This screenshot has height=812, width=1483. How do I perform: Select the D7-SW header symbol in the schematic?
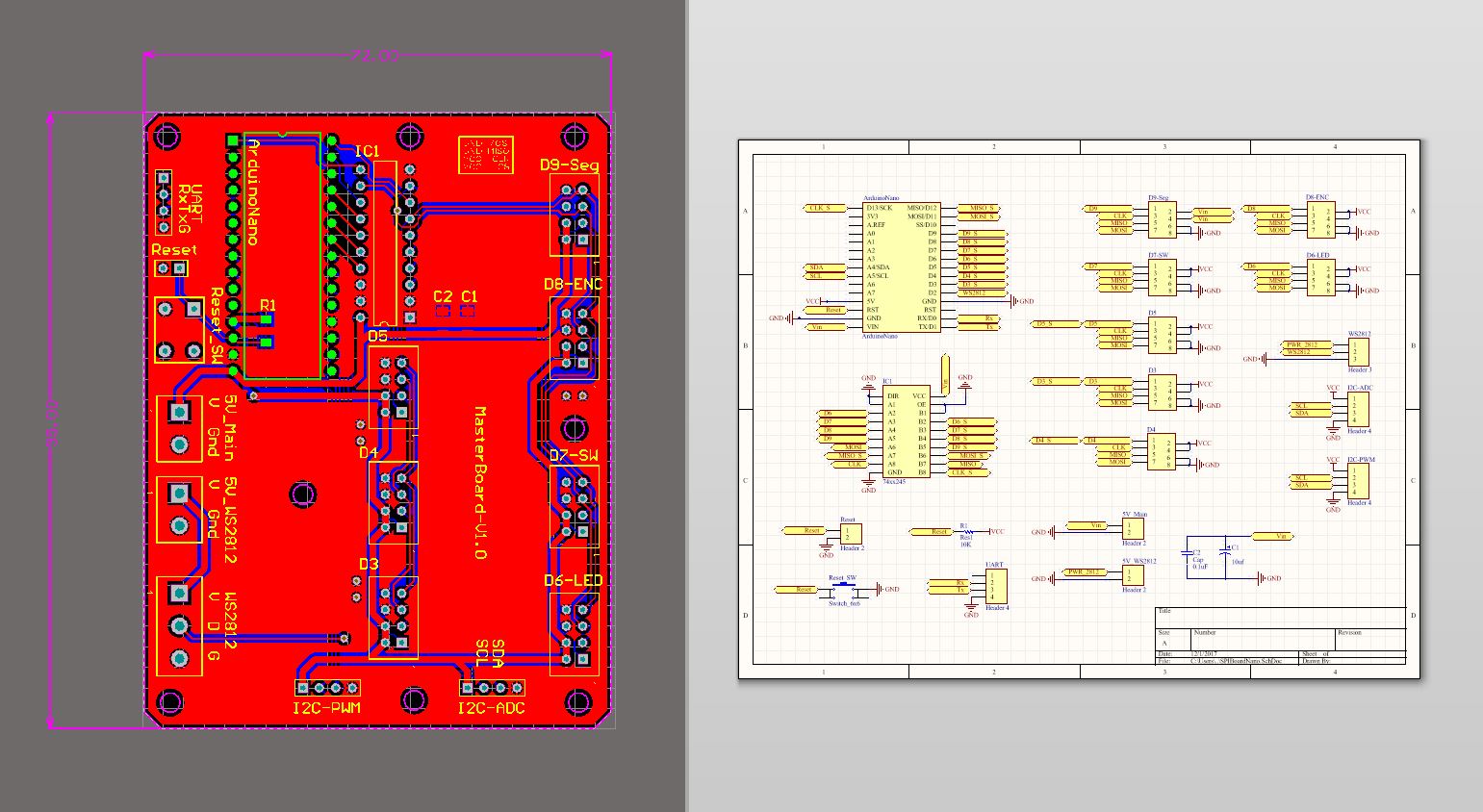coord(1163,277)
